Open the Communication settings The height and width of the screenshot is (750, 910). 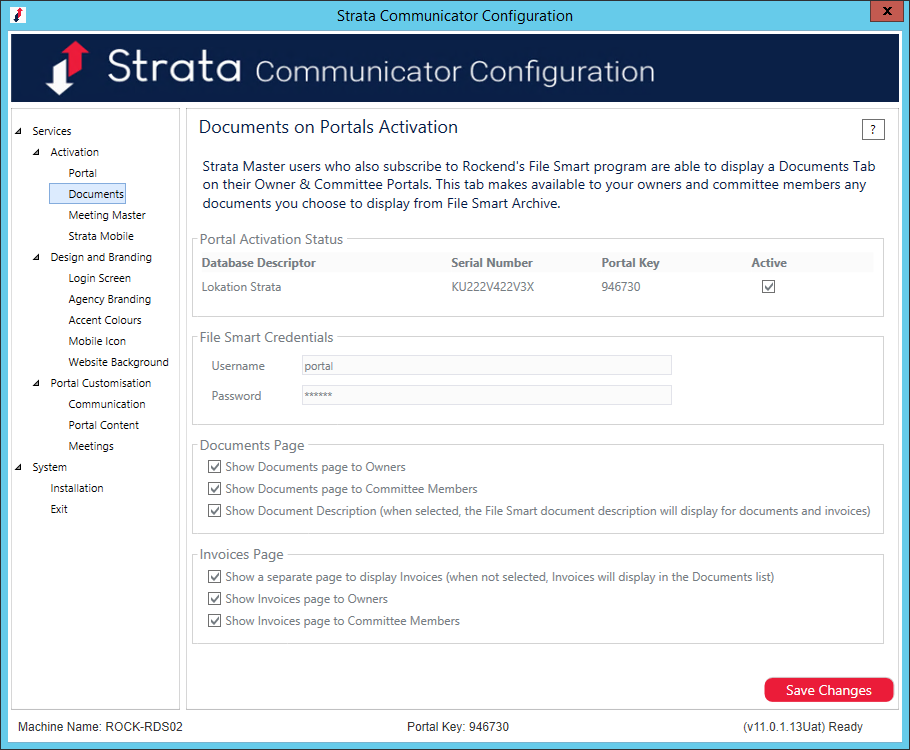click(107, 404)
